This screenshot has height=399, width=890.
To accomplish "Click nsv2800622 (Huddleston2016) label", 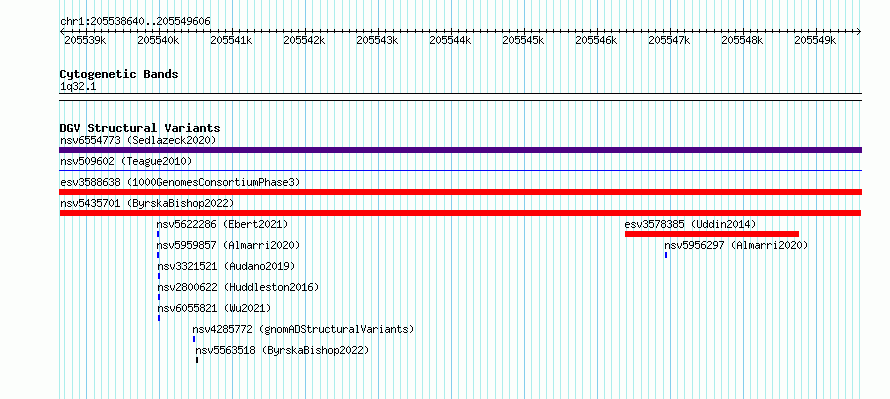I will pos(238,287).
